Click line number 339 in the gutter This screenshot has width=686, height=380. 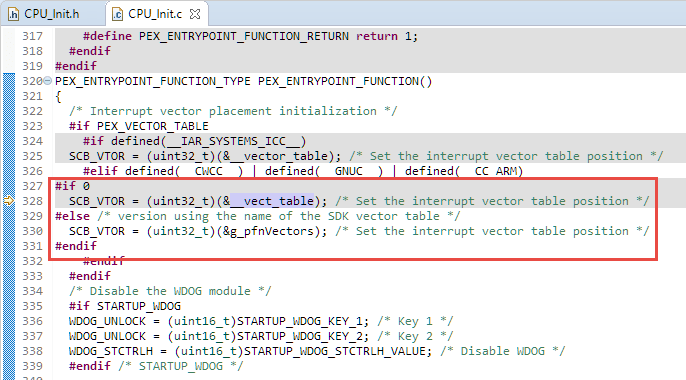(32, 366)
